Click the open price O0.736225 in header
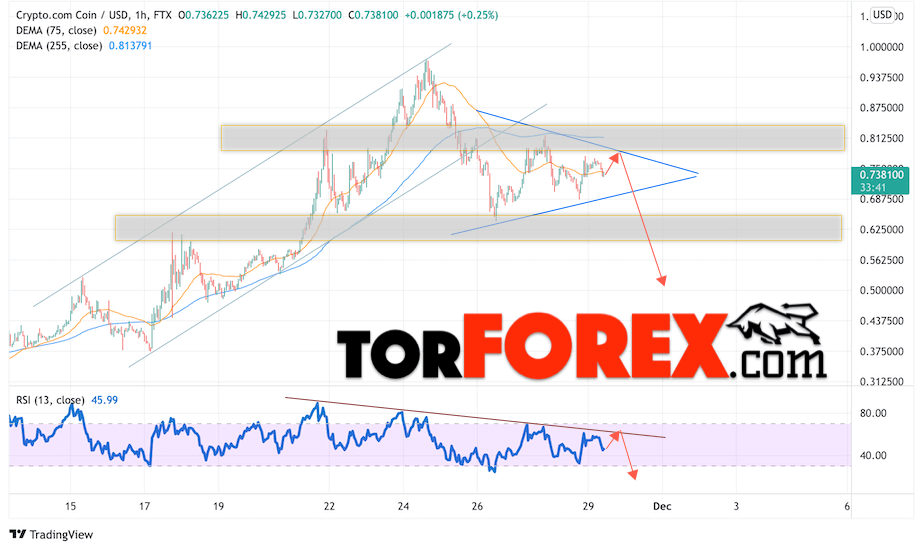Image resolution: width=923 pixels, height=550 pixels. [203, 15]
